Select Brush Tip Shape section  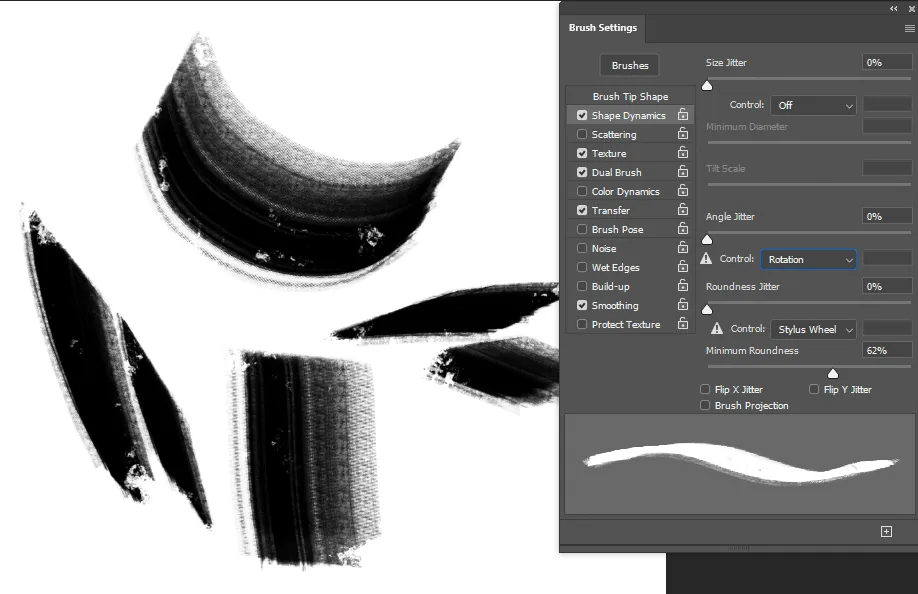click(x=630, y=97)
